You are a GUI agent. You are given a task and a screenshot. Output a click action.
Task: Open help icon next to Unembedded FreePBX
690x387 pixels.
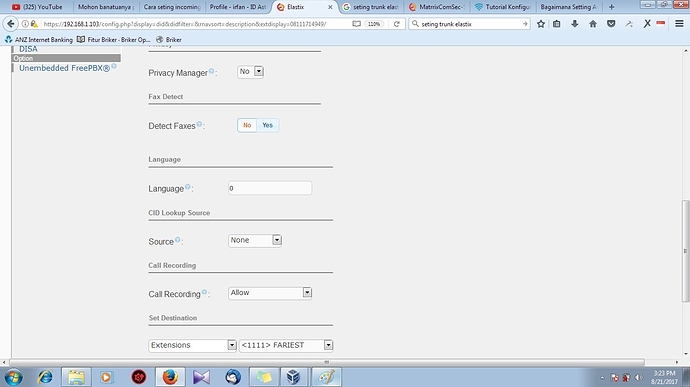tap(114, 66)
